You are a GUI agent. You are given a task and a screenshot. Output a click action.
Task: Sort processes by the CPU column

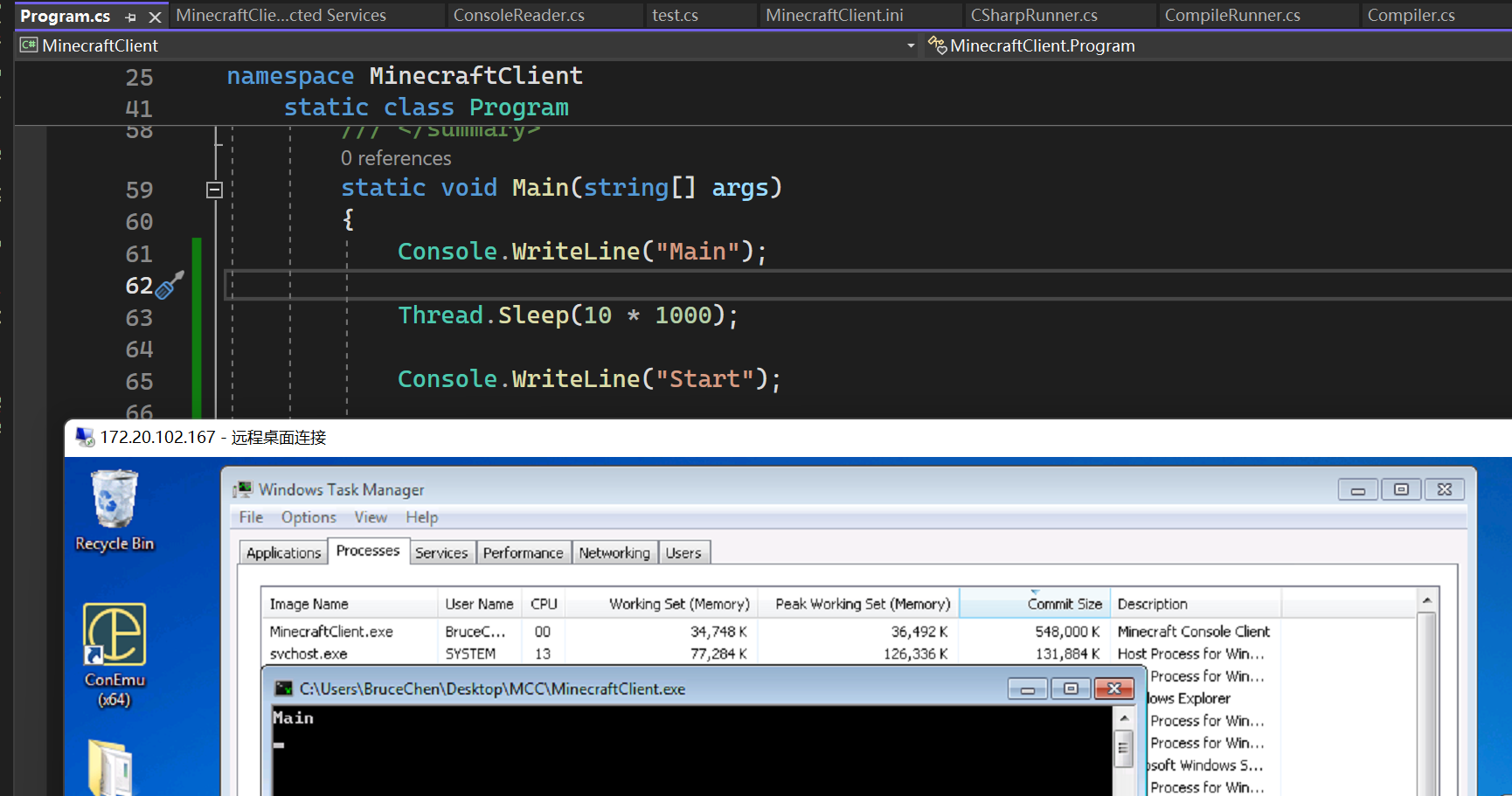(x=544, y=603)
